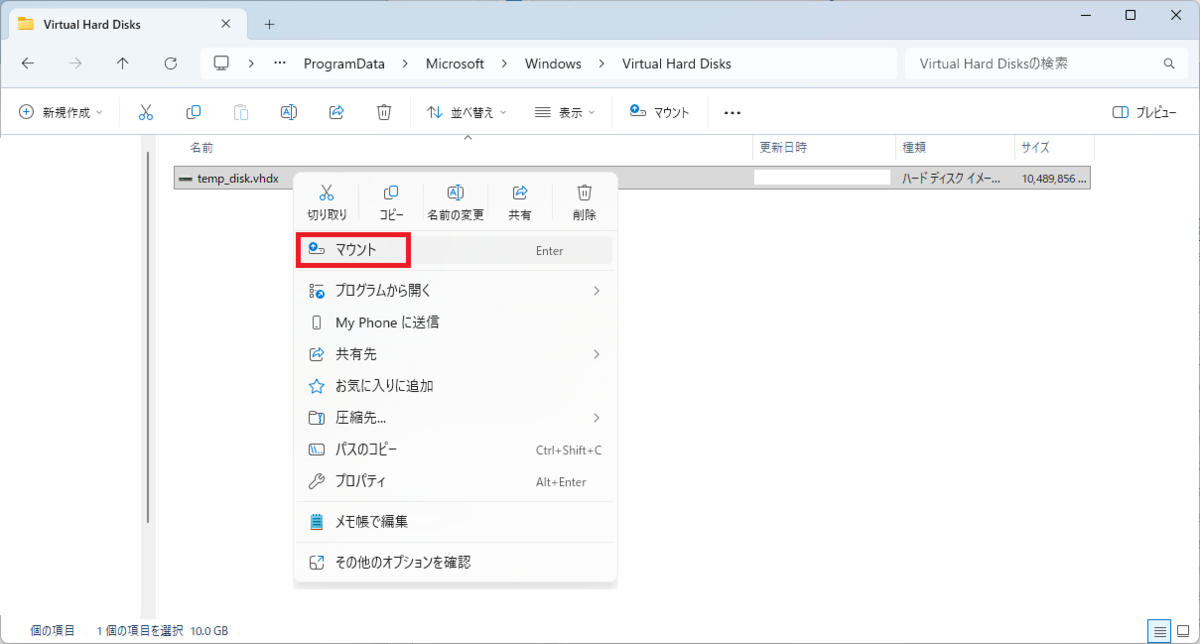The width and height of the screenshot is (1200, 644).
Task: Click Virtual Hard Disks breadcrumb segment
Action: point(677,63)
